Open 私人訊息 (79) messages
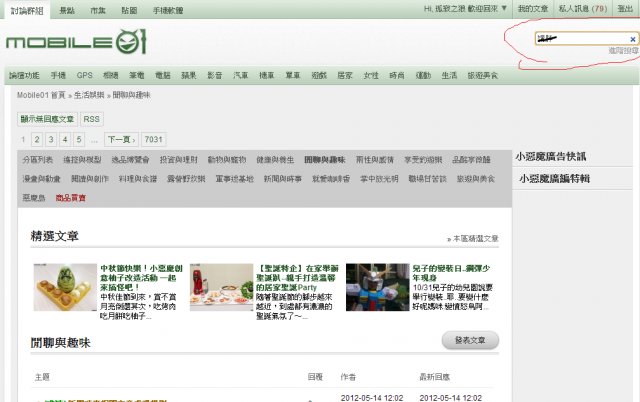 582,9
